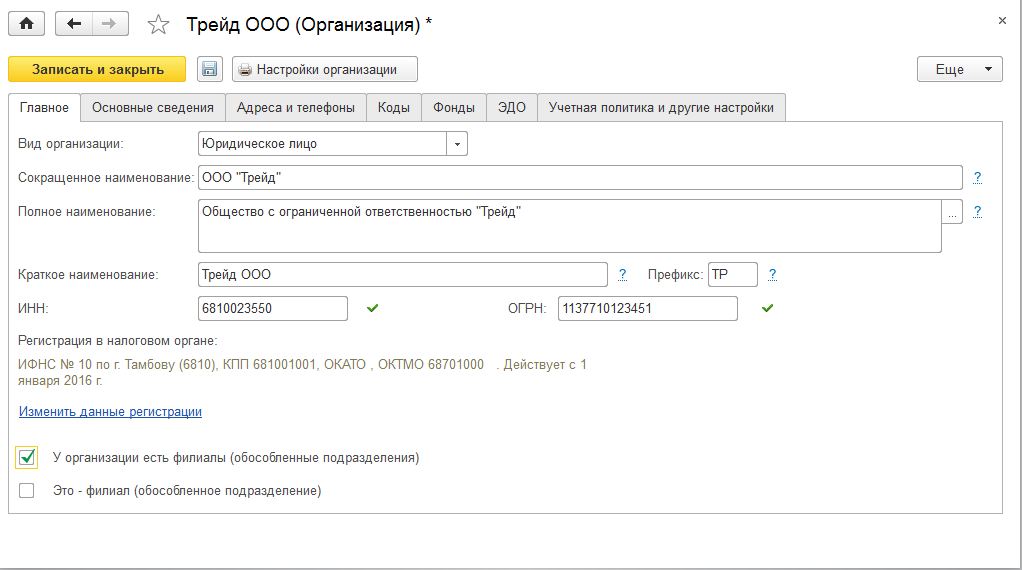
Task: Open the full name ellipsis editor button
Action: pos(953,212)
